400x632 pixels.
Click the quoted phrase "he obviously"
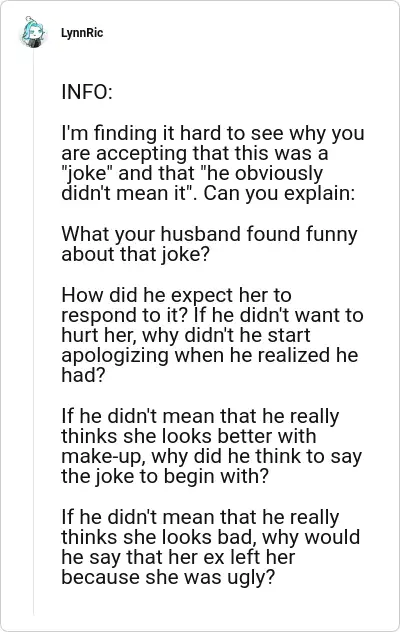tap(261, 173)
